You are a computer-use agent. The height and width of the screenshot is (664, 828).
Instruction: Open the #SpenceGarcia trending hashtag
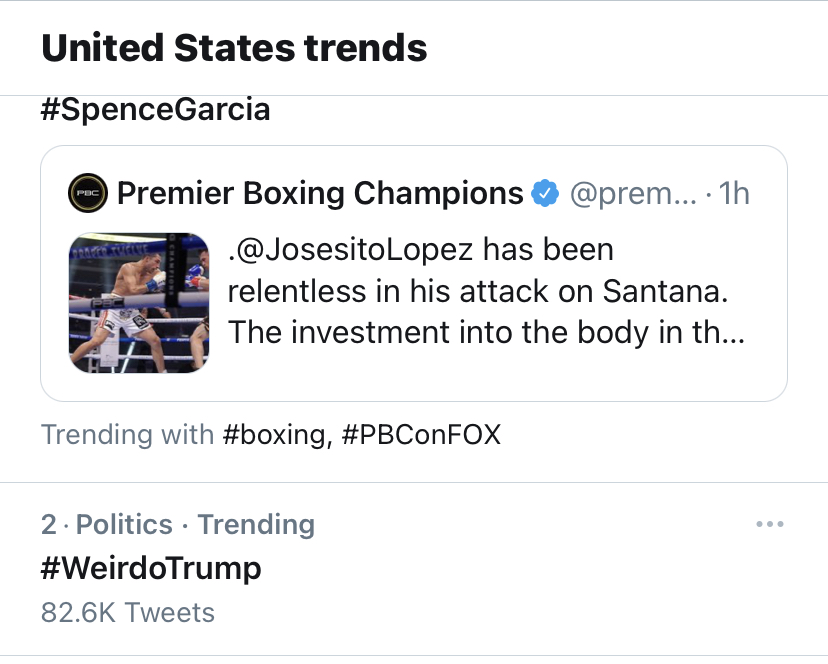point(155,110)
